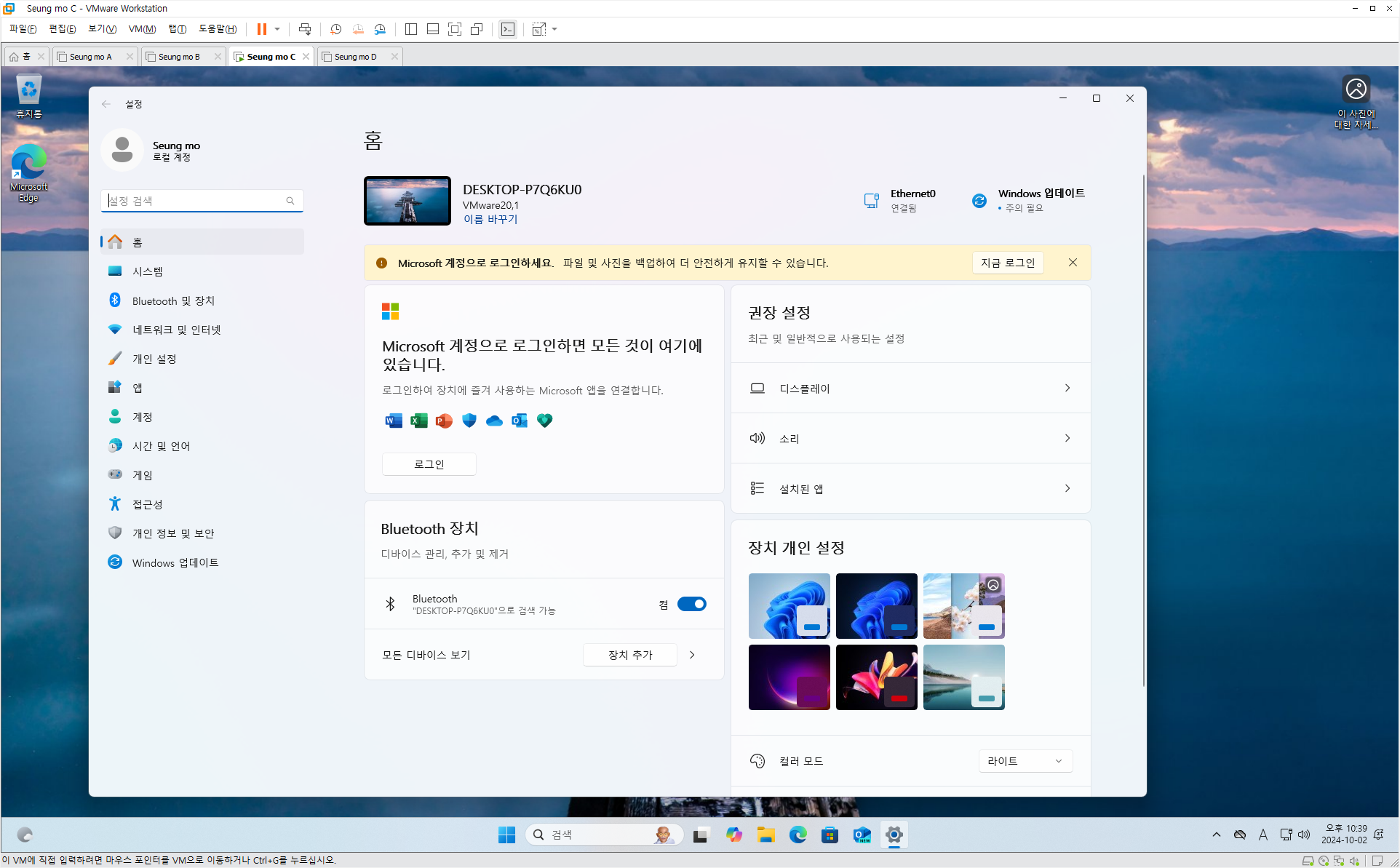1400x868 pixels.
Task: Expand the 디스플레이 recommended setting row
Action: [910, 389]
